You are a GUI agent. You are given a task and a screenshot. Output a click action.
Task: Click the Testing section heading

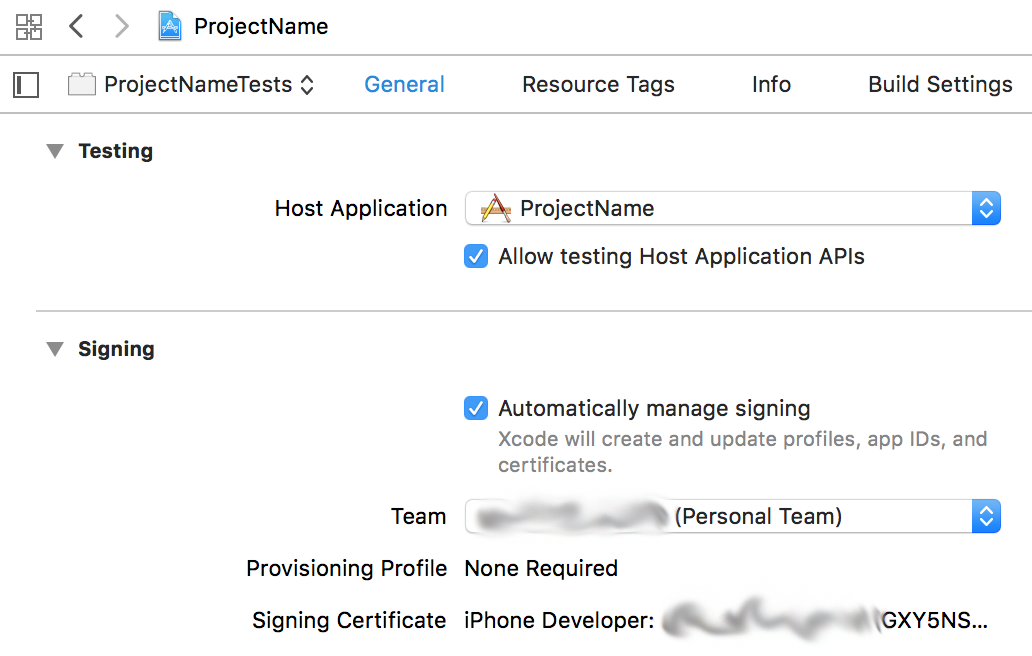(x=116, y=151)
